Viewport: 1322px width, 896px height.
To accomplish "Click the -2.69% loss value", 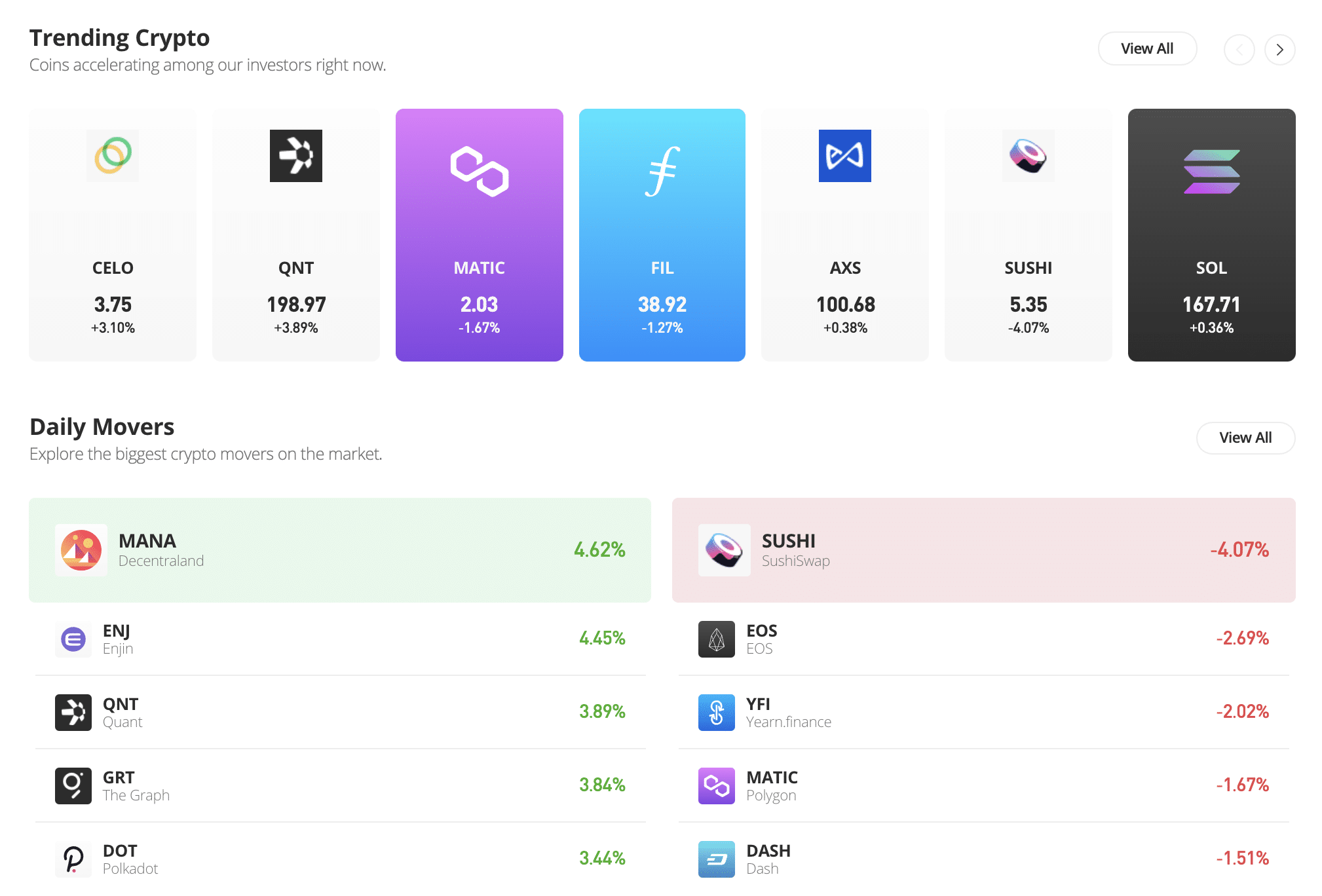I will click(x=1243, y=638).
